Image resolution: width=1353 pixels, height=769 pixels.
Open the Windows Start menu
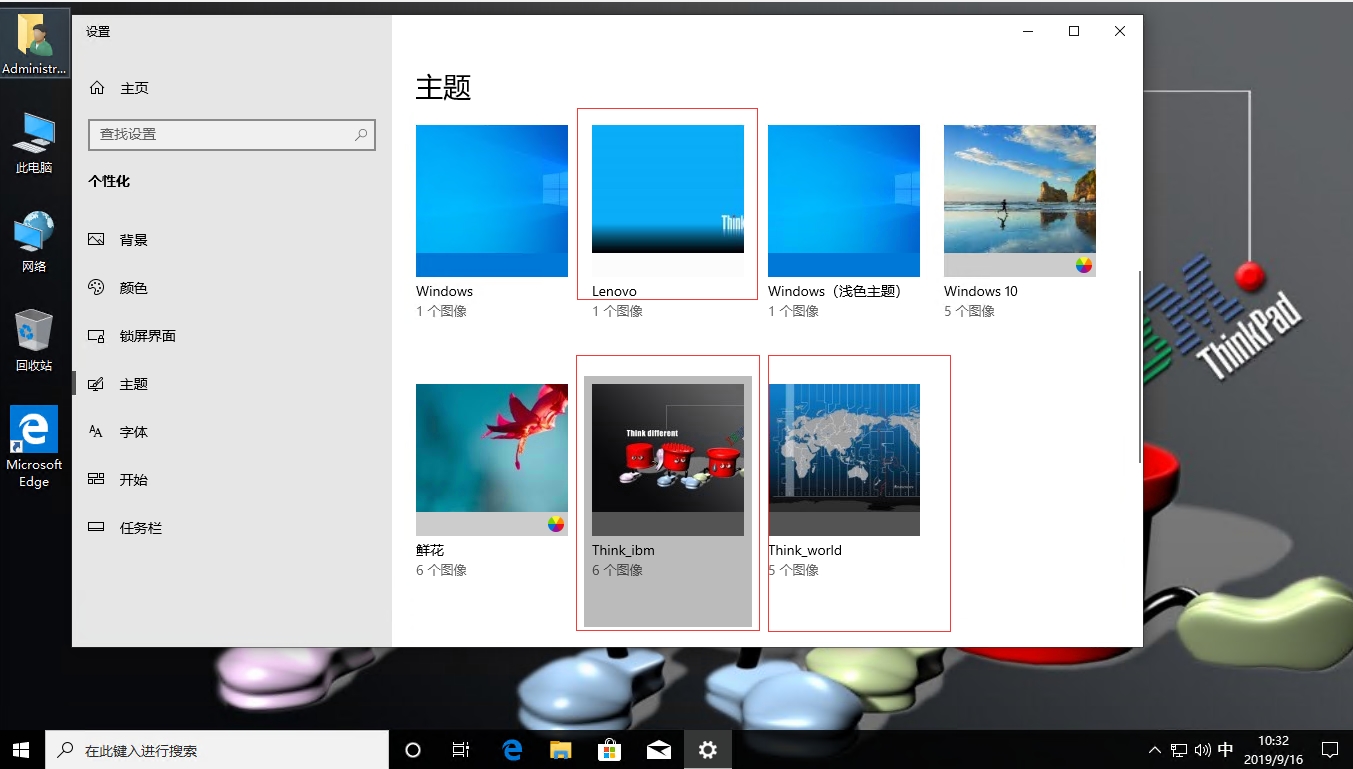point(22,749)
